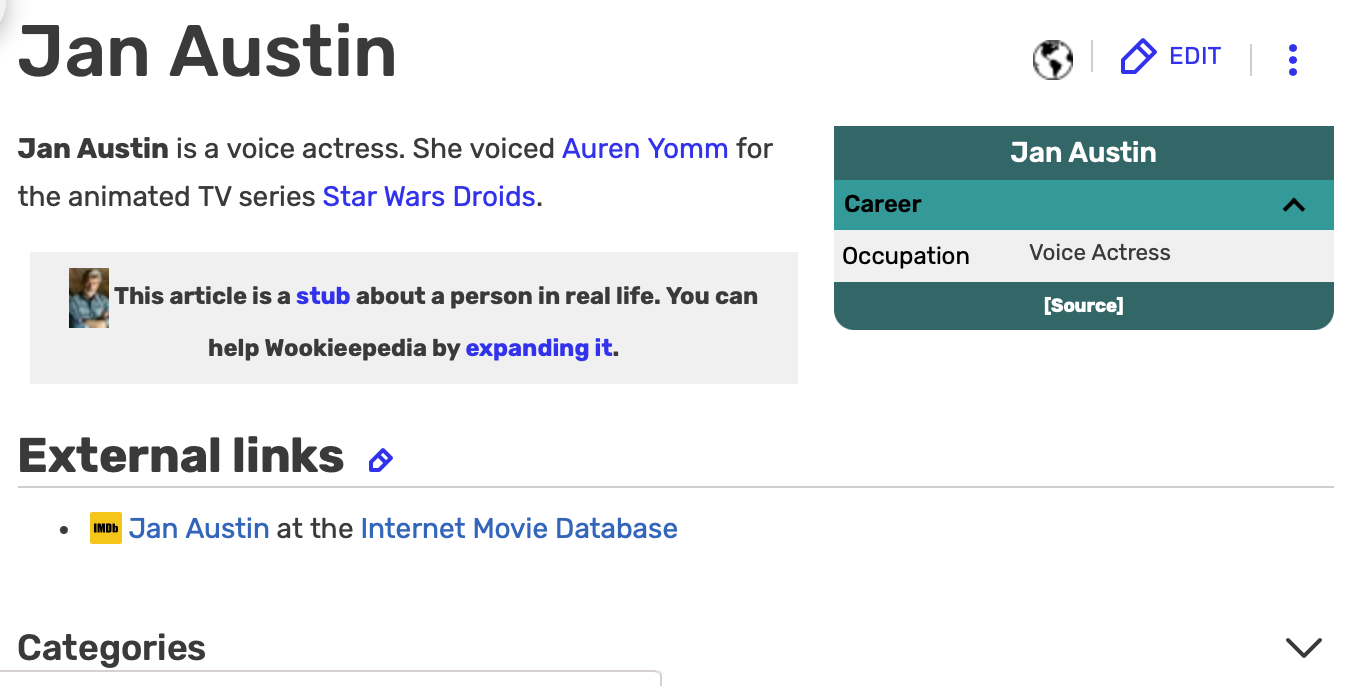The width and height of the screenshot is (1358, 686).
Task: Click the IMDb logo icon
Action: click(x=106, y=528)
